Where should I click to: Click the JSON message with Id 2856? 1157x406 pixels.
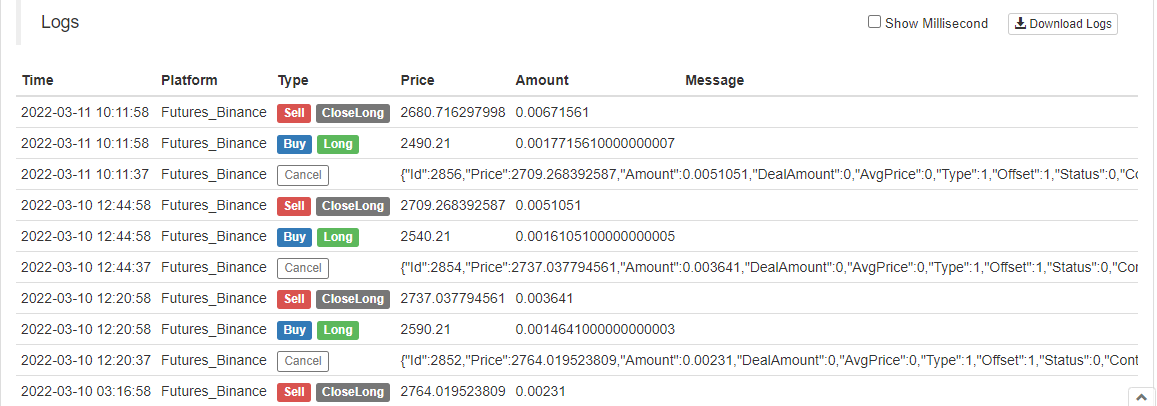pos(769,175)
